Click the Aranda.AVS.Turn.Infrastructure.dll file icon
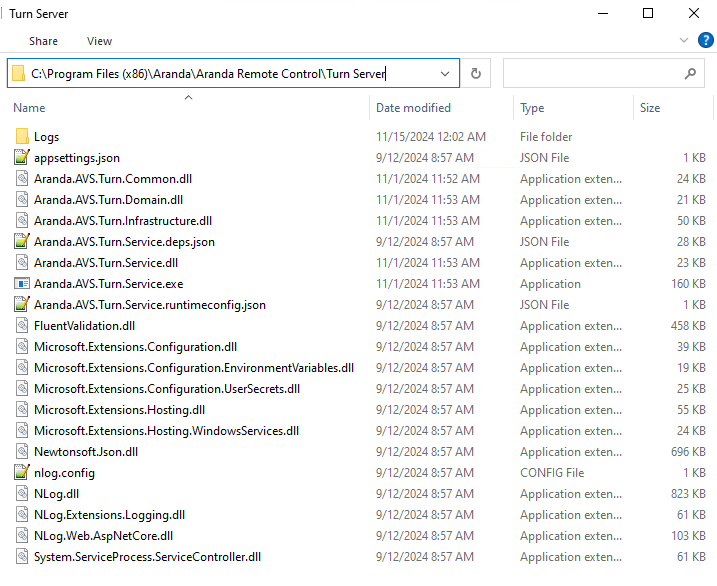The height and width of the screenshot is (586, 717). coord(21,220)
